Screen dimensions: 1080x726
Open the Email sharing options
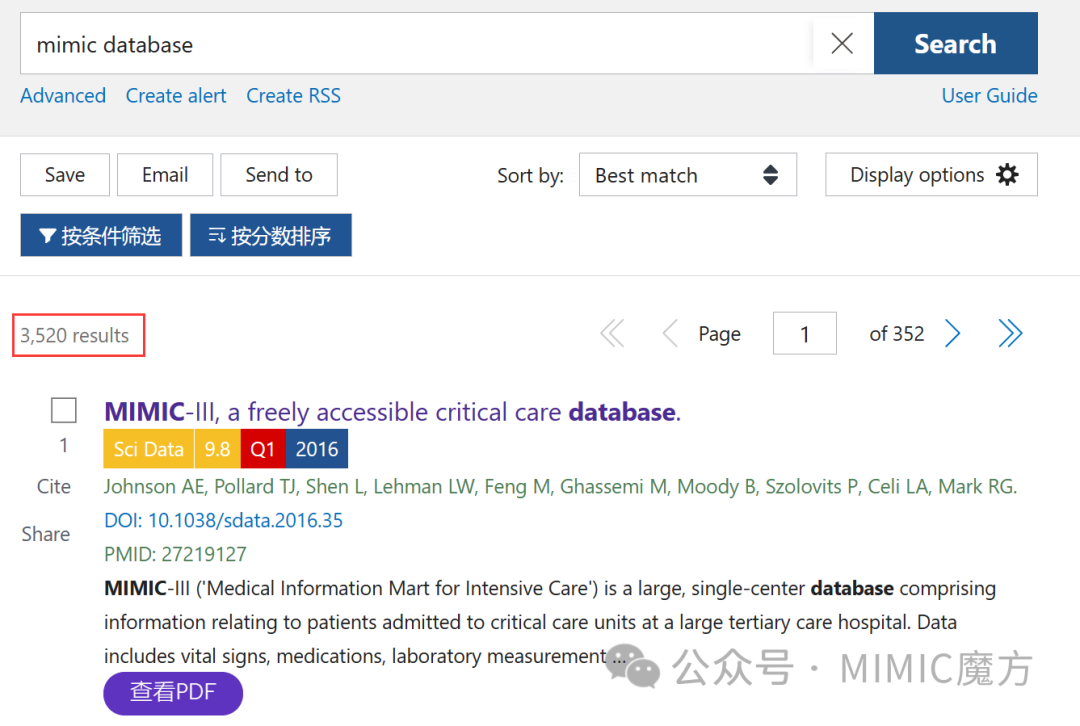click(x=164, y=174)
